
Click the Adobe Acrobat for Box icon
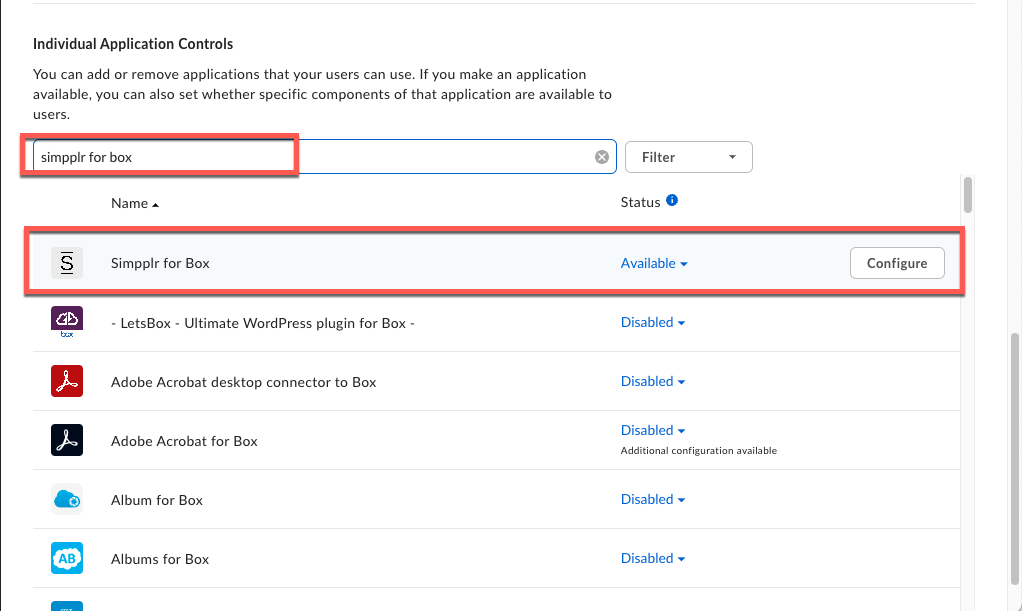point(67,440)
